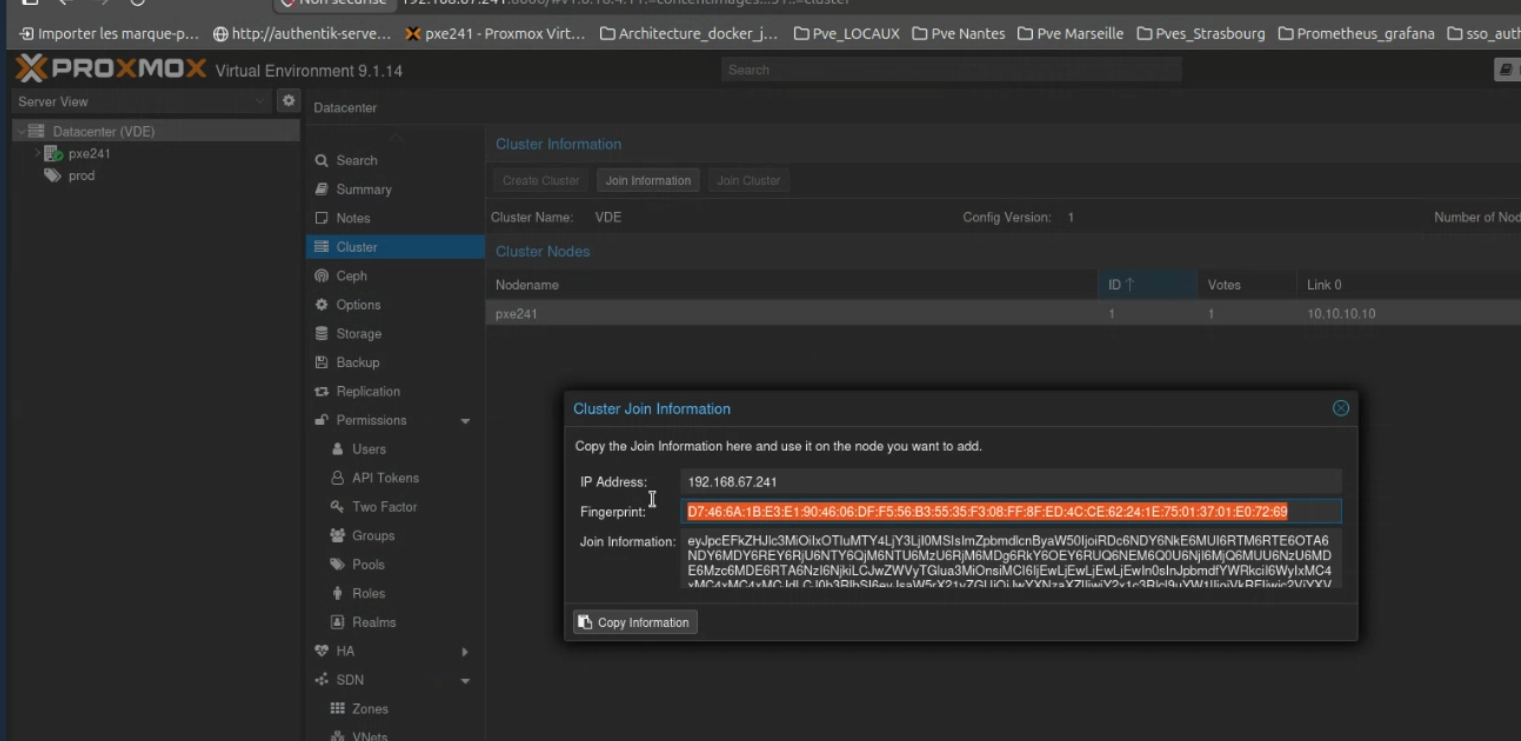Viewport: 1521px width, 741px height.
Task: Click the pxe241 row in Cluster Nodes
Action: click(1003, 314)
